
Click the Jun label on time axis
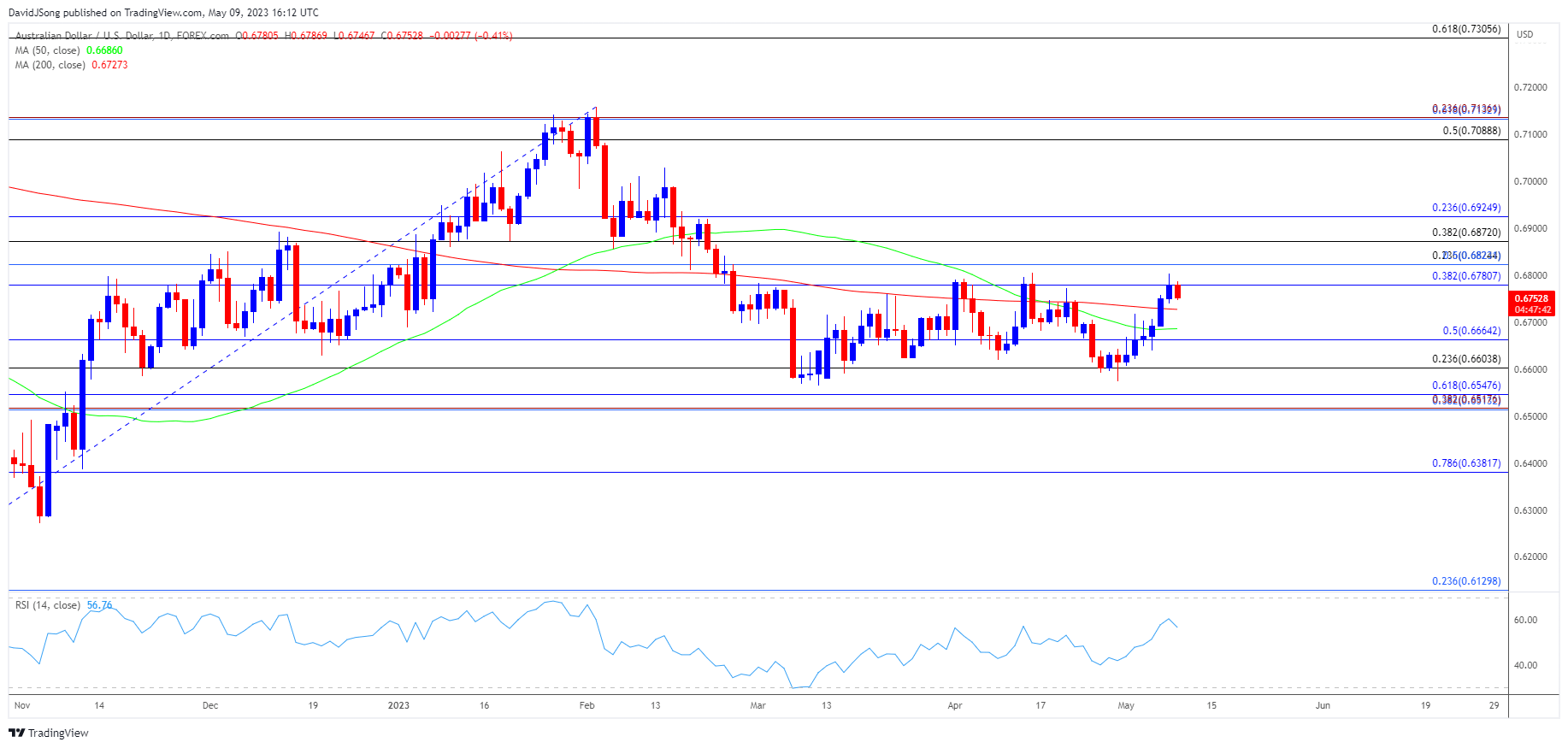click(x=1323, y=705)
